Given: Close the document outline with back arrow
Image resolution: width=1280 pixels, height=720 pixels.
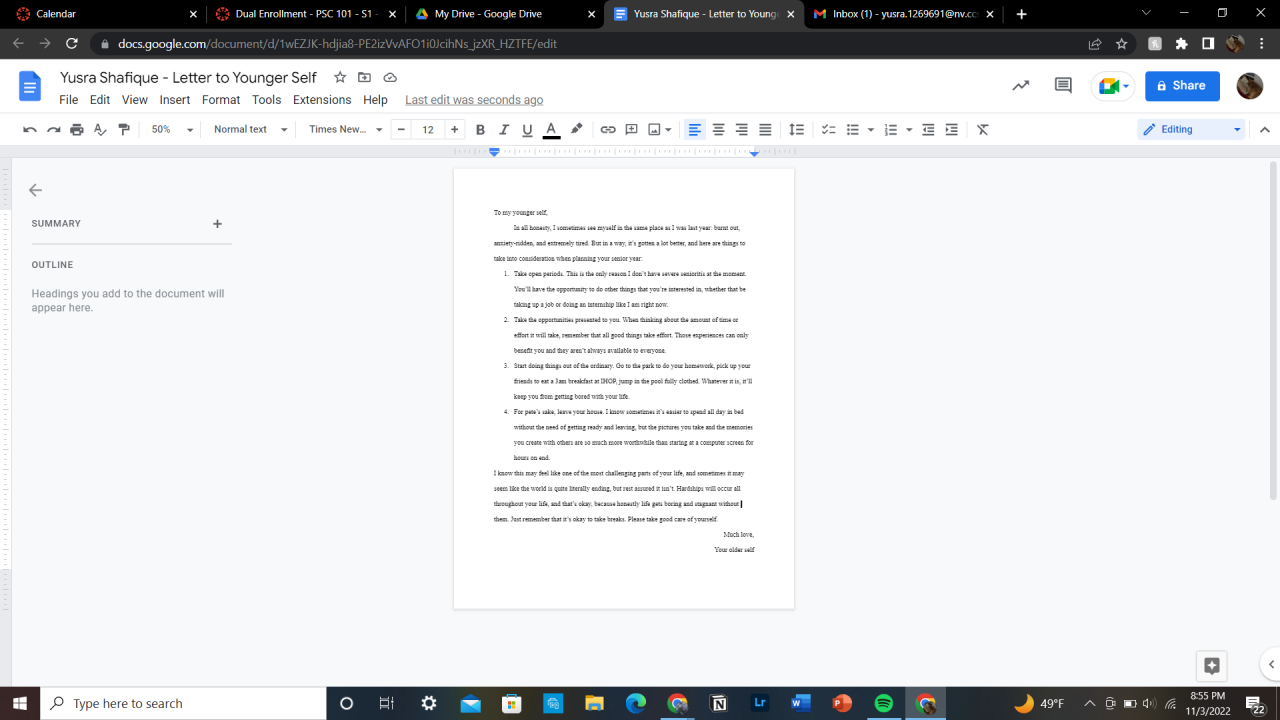Looking at the screenshot, I should [x=36, y=190].
